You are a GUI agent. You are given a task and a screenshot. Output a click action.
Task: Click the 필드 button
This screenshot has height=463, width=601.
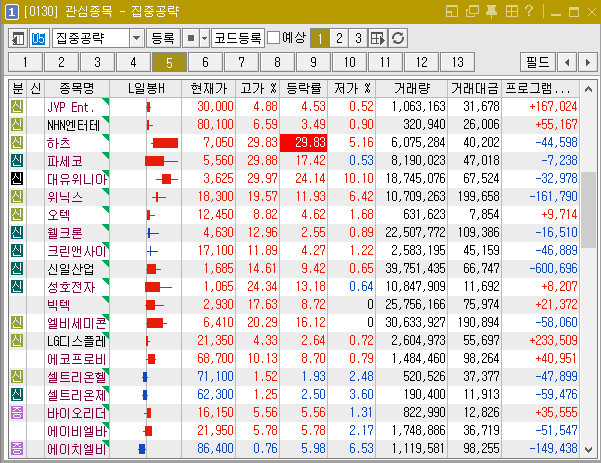pos(538,62)
